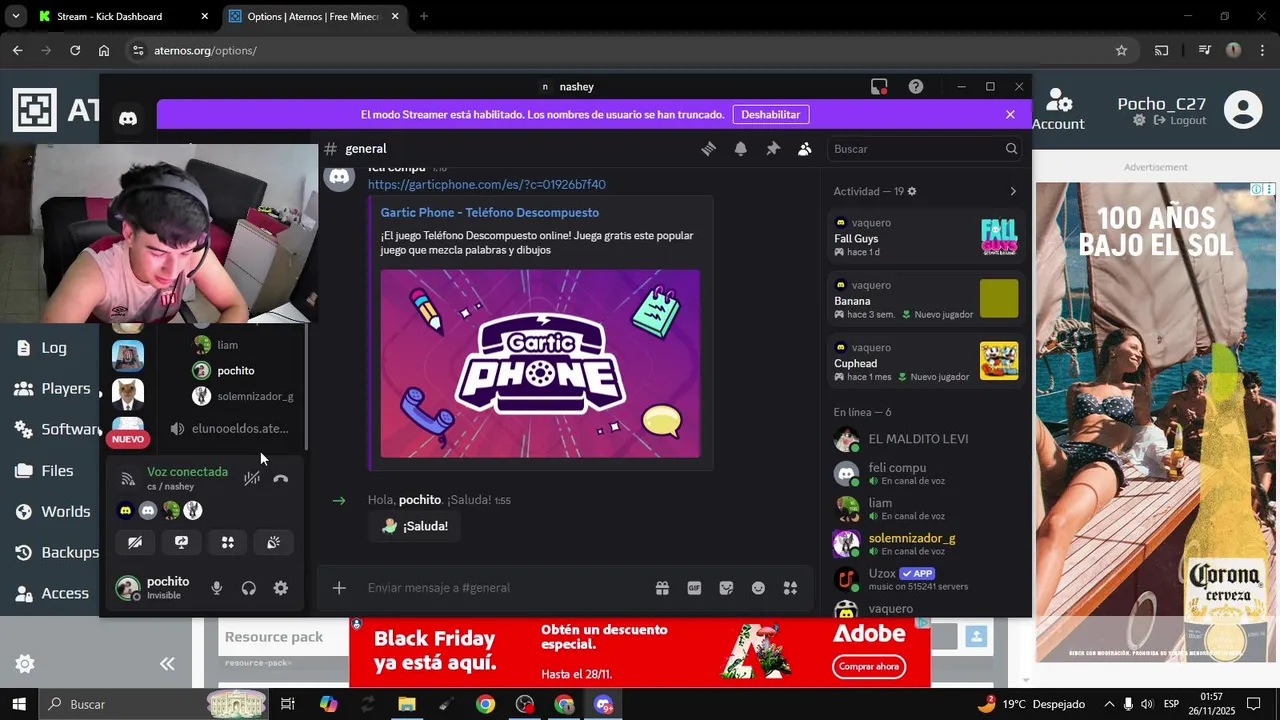
Task: Turn on camera in voice panel
Action: click(135, 542)
